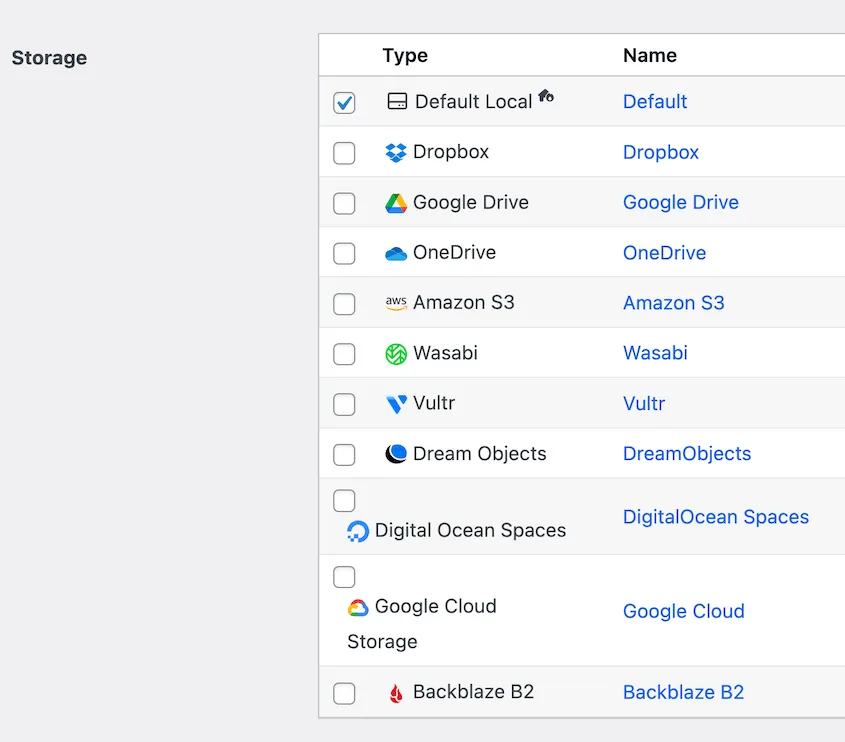
Task: Uncheck the Default Local storage checkbox
Action: (x=344, y=102)
